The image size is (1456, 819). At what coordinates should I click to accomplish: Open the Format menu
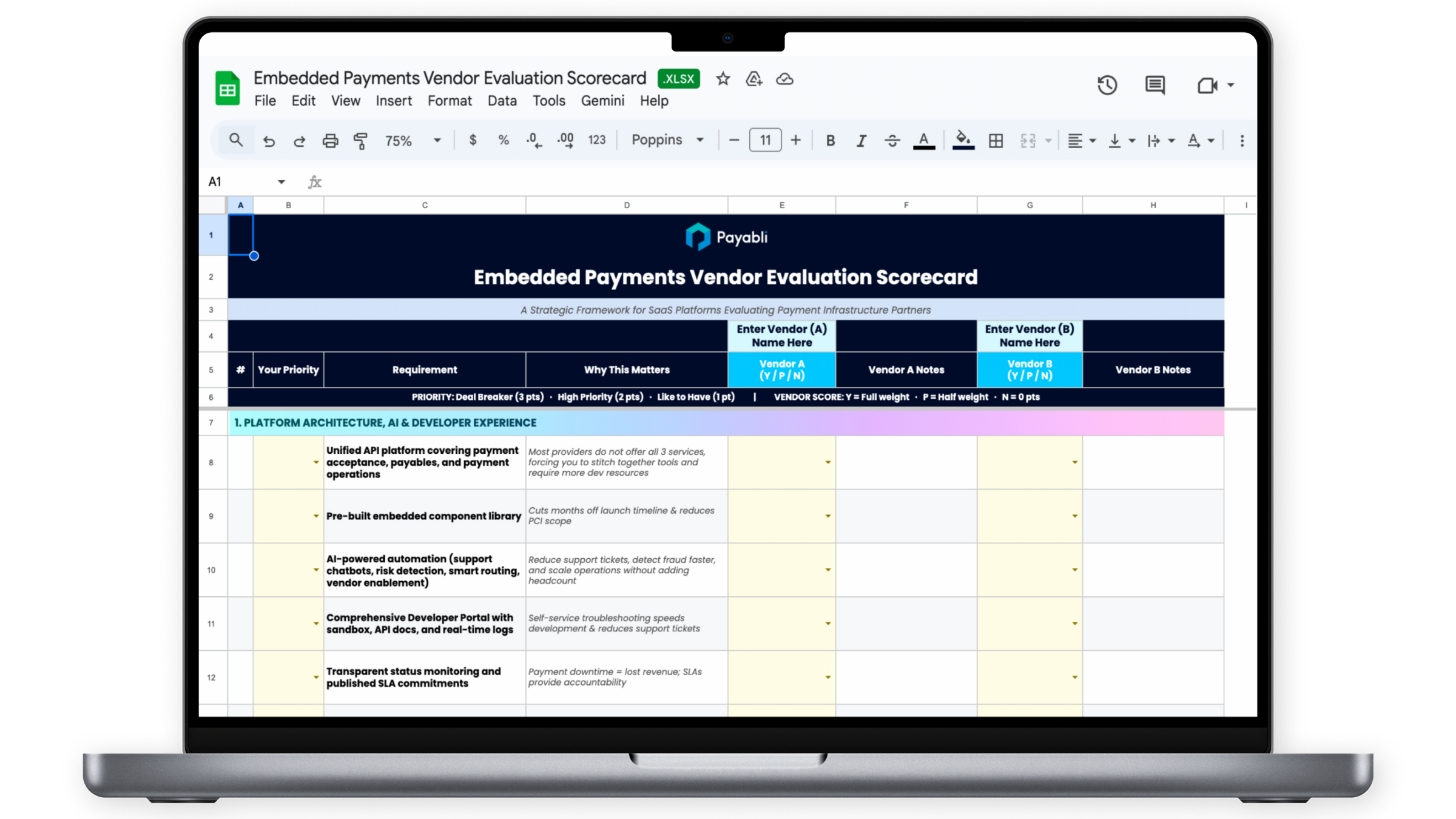450,101
